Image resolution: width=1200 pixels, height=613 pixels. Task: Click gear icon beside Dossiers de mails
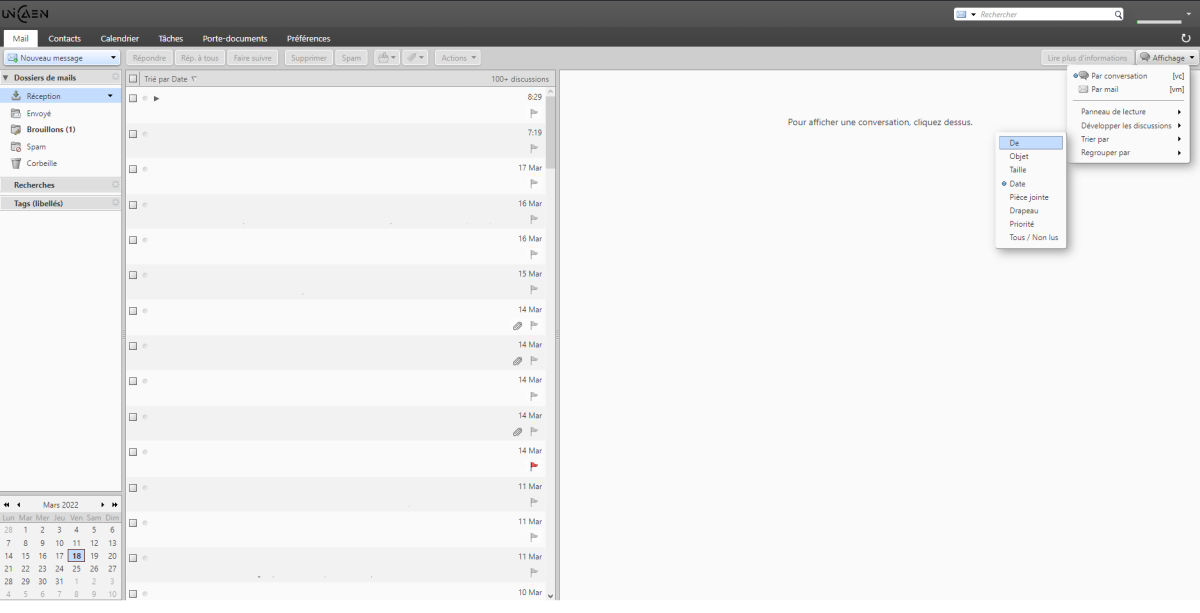(115, 77)
